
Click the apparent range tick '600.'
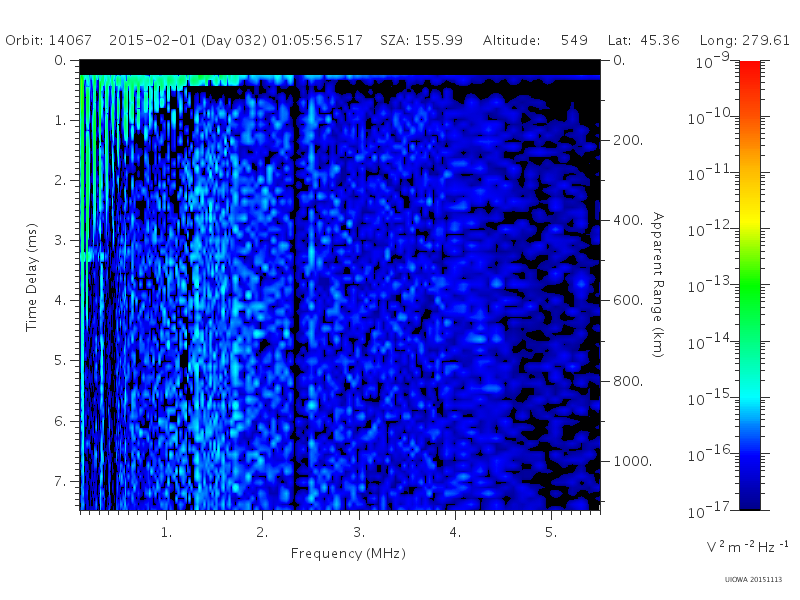click(x=628, y=301)
